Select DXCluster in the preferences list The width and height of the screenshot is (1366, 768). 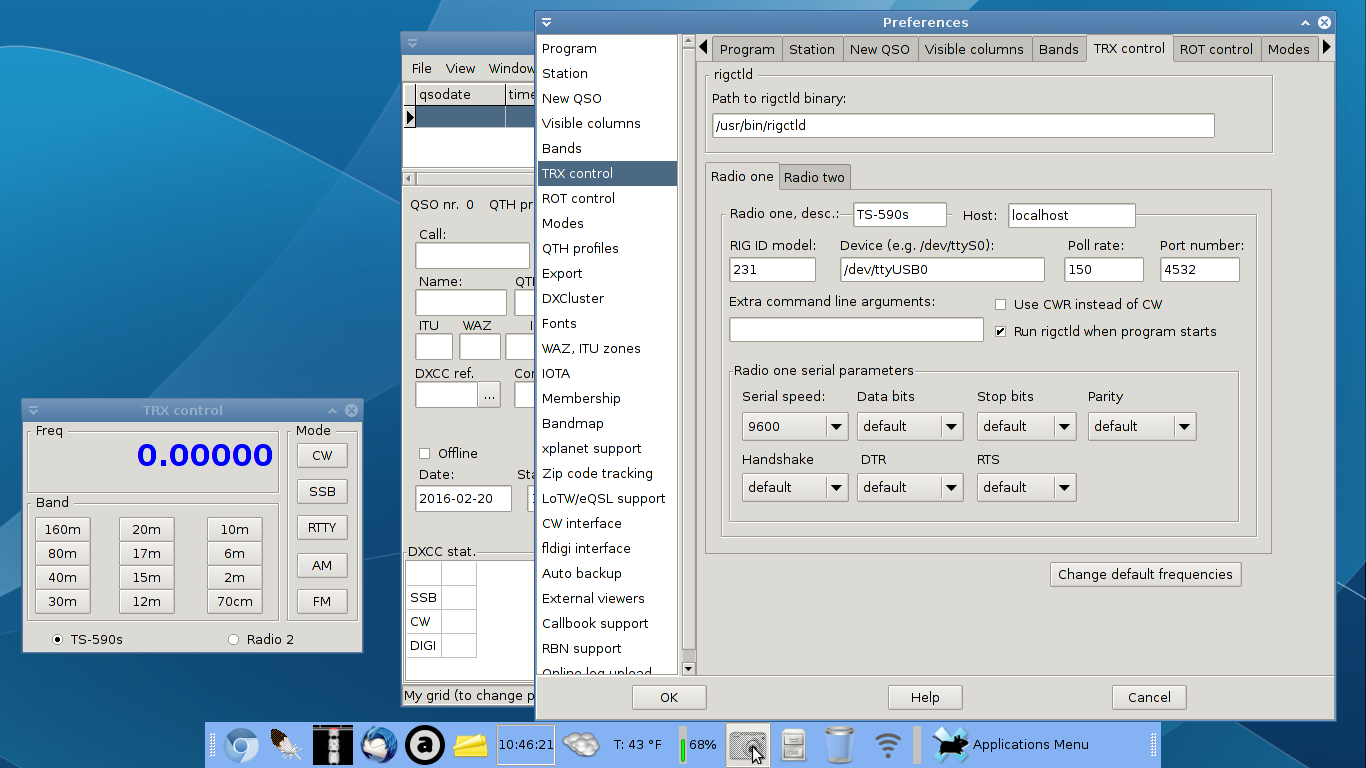coord(607,299)
